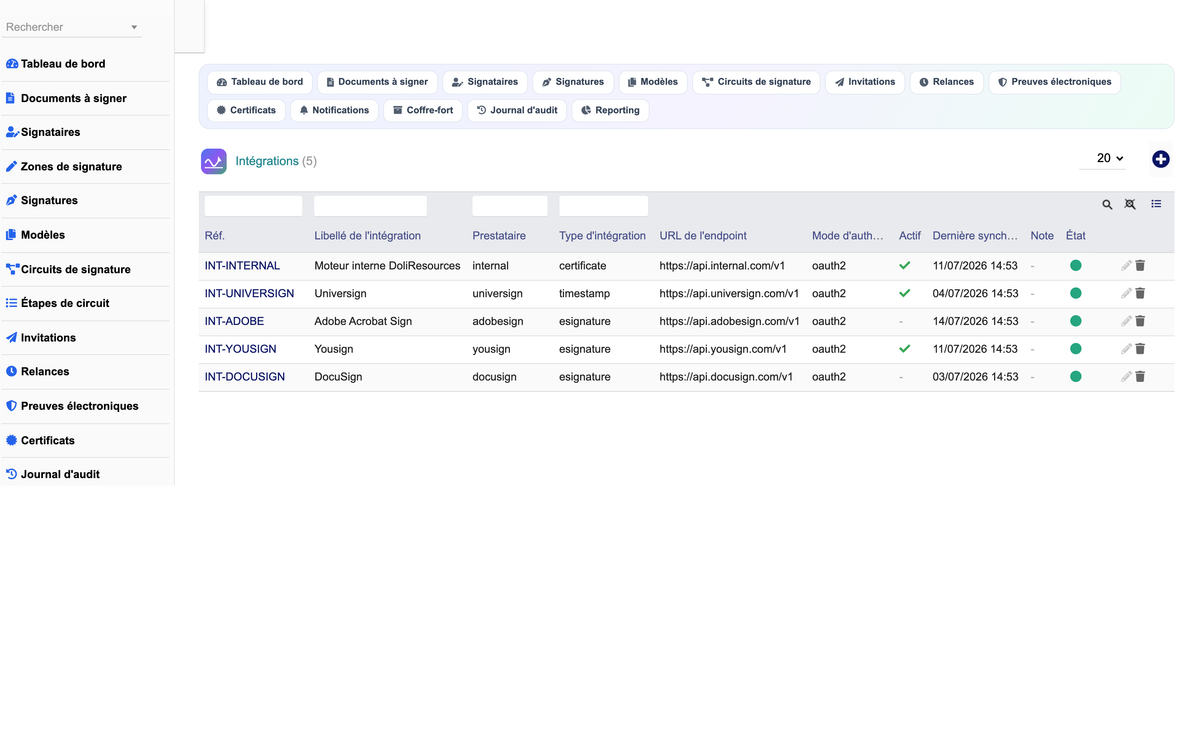
Task: Add a new integration with plus icon
Action: (x=1160, y=159)
